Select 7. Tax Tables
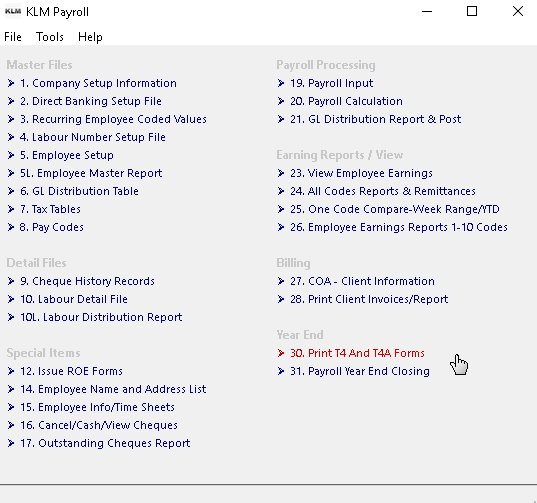 (50, 209)
